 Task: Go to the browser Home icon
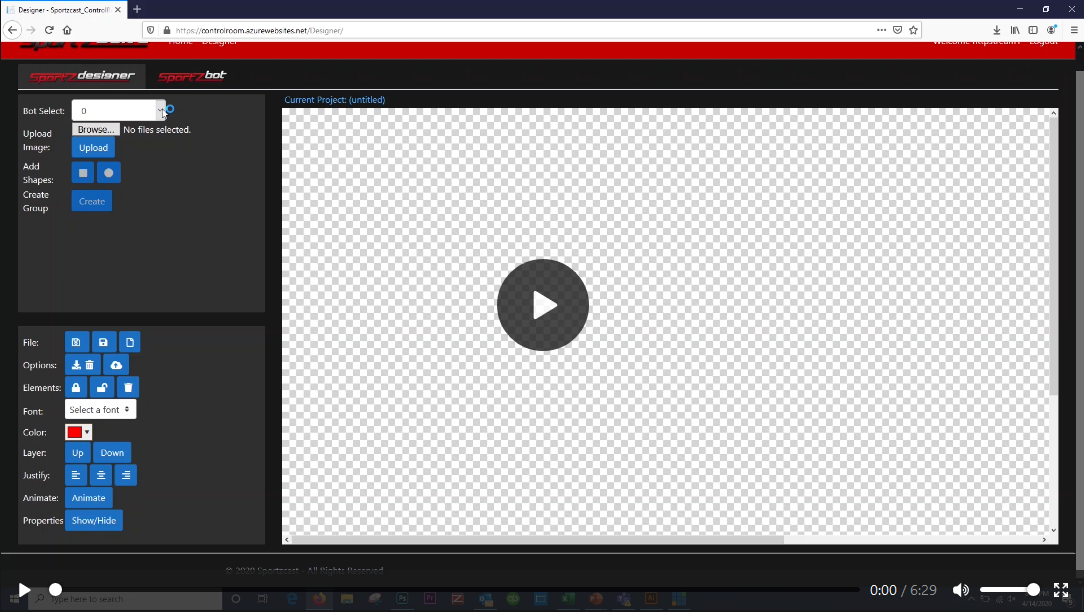pyautogui.click(x=67, y=30)
